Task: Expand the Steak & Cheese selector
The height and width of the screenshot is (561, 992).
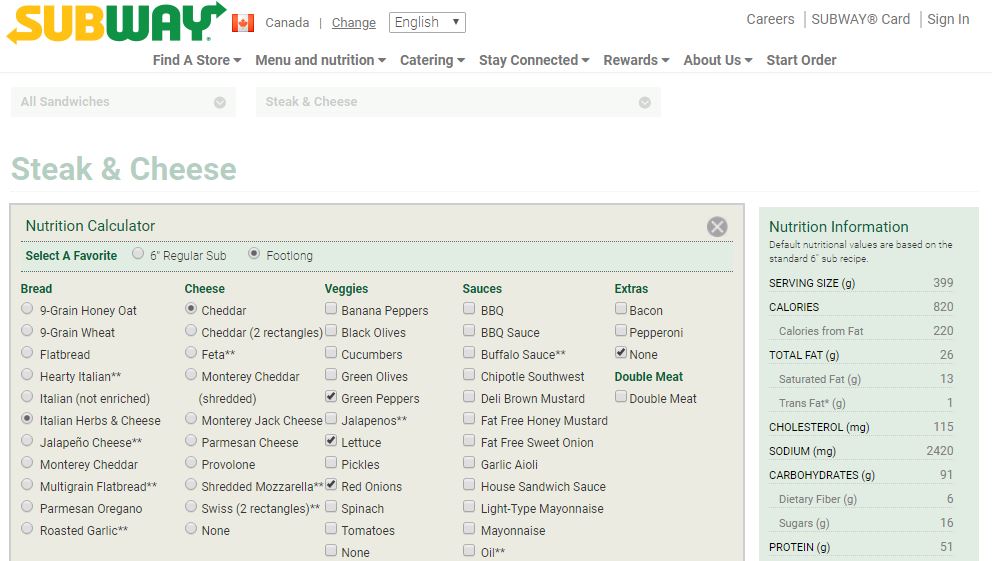Action: [458, 102]
